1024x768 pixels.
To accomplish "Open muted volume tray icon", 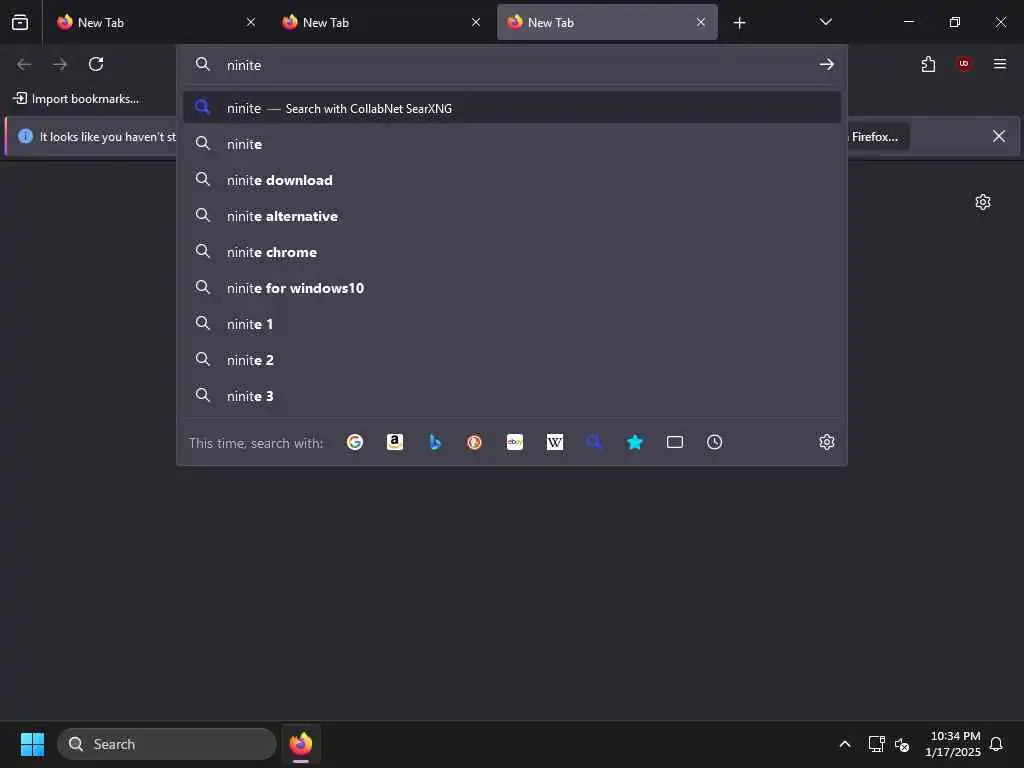I will coord(902,744).
